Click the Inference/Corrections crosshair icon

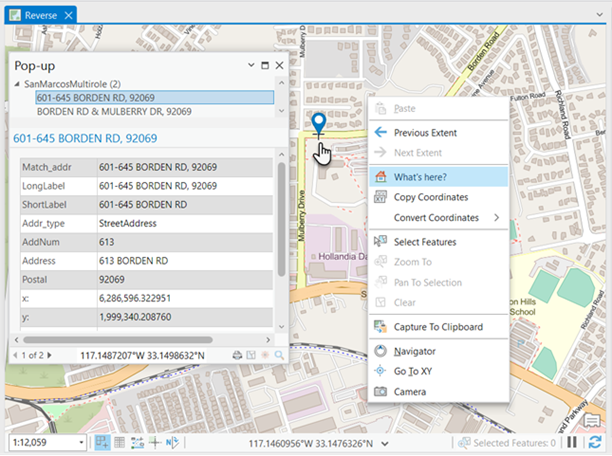pyautogui.click(x=154, y=442)
